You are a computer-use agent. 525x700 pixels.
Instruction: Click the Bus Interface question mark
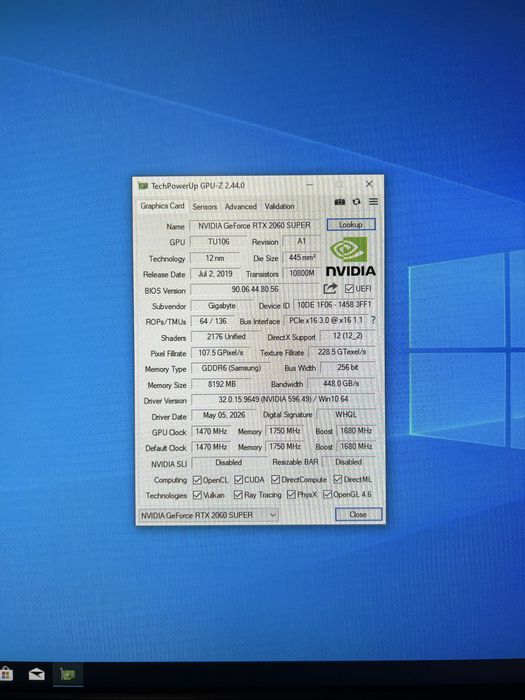coord(373,320)
